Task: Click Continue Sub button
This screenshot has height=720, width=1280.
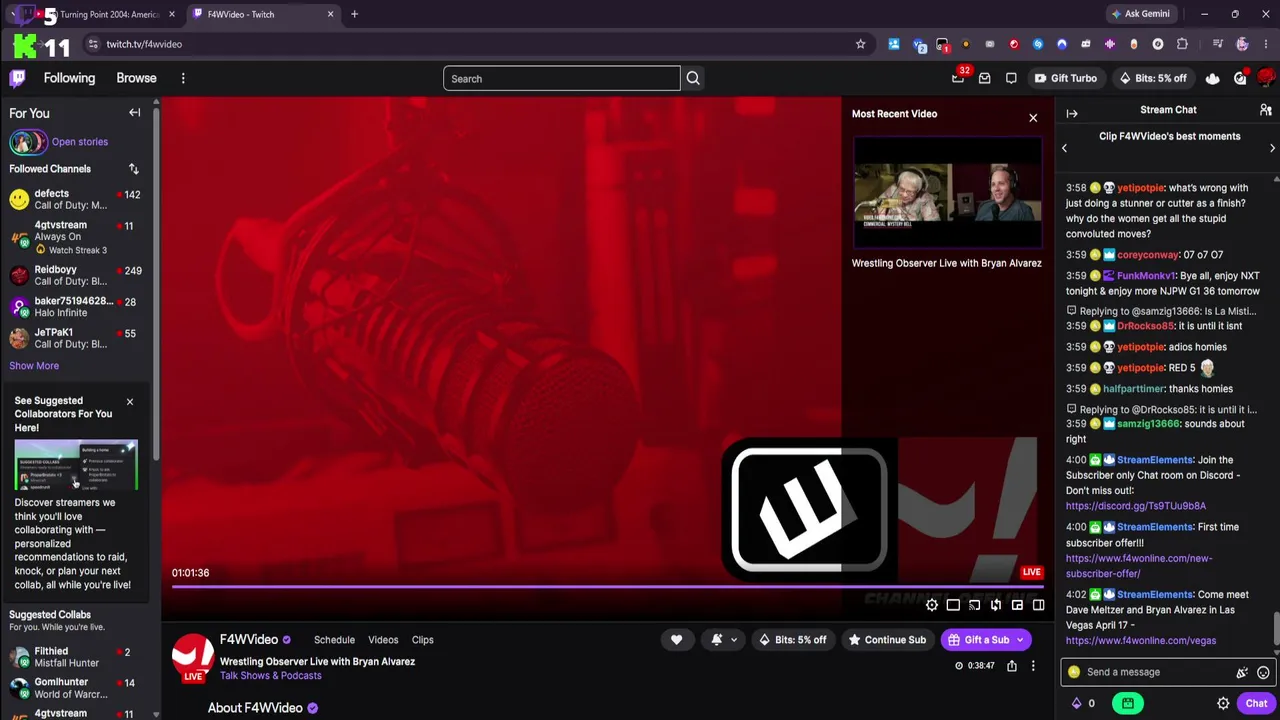Action: pyautogui.click(x=887, y=640)
